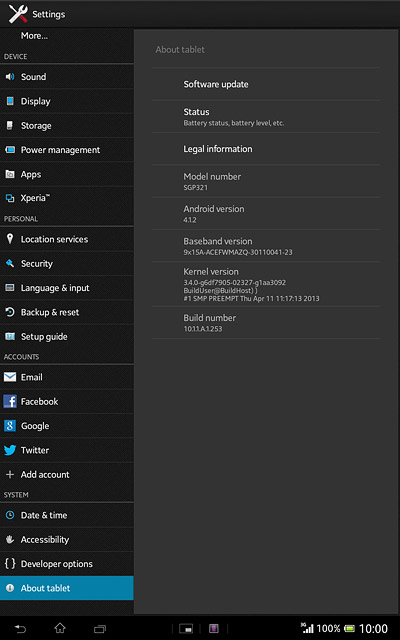Select the Storage icon
The width and height of the screenshot is (400, 640).
point(10,125)
